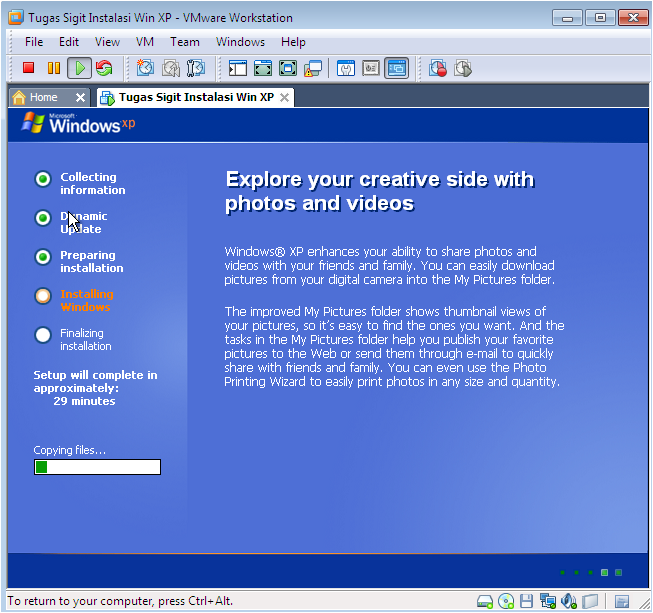Click the sound device speaker status icon
Viewport: 653px width, 613px height.
(568, 601)
